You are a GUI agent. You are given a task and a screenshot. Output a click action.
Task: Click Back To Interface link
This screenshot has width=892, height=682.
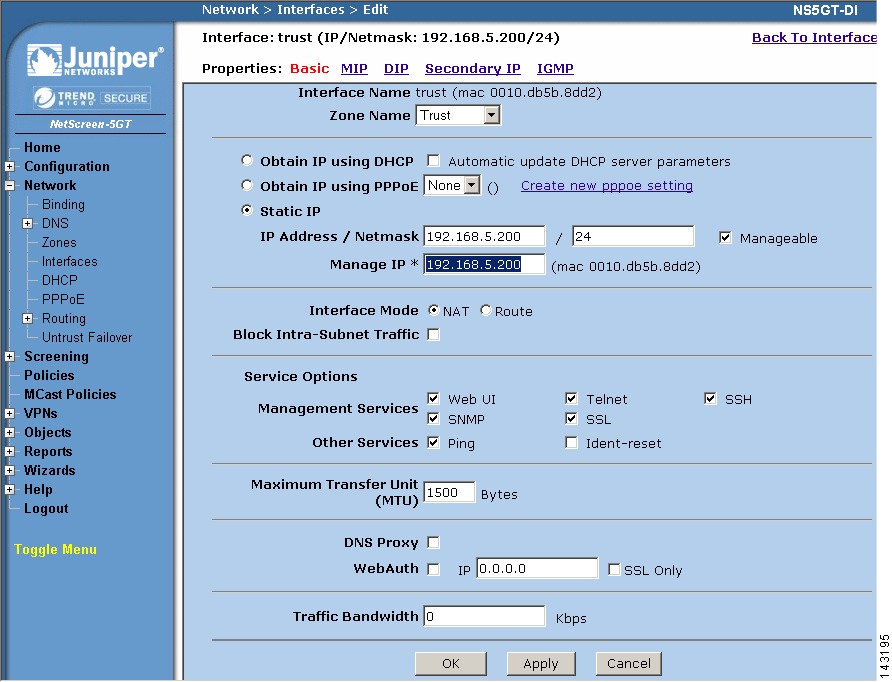pos(814,38)
